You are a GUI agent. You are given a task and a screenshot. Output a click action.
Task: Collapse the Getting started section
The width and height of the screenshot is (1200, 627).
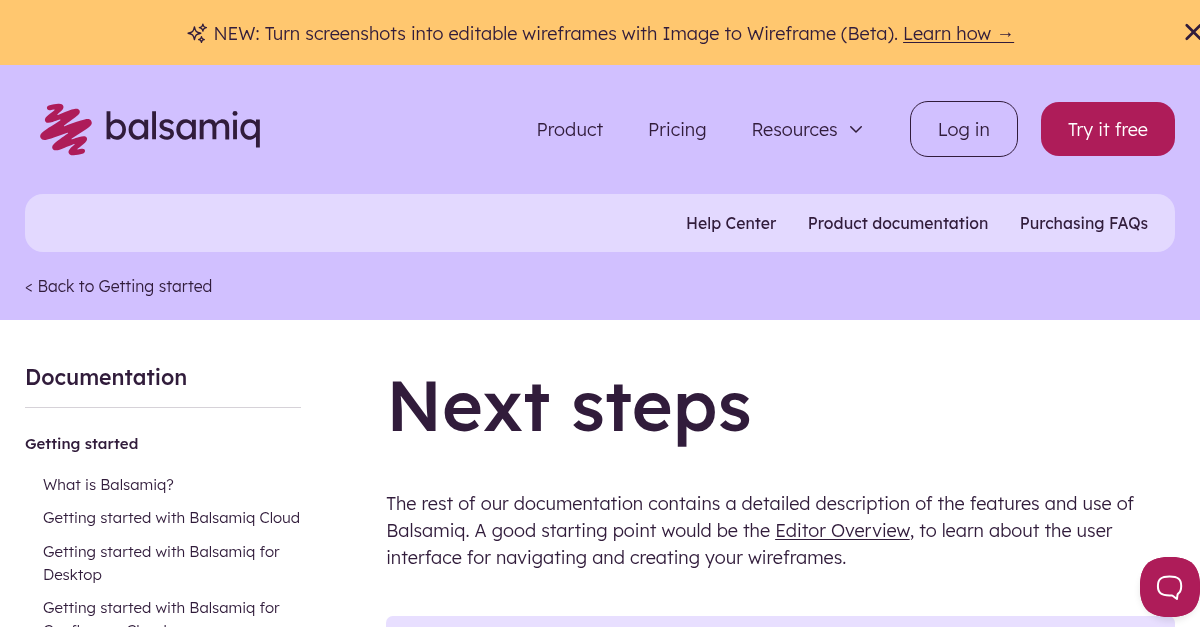tap(82, 443)
